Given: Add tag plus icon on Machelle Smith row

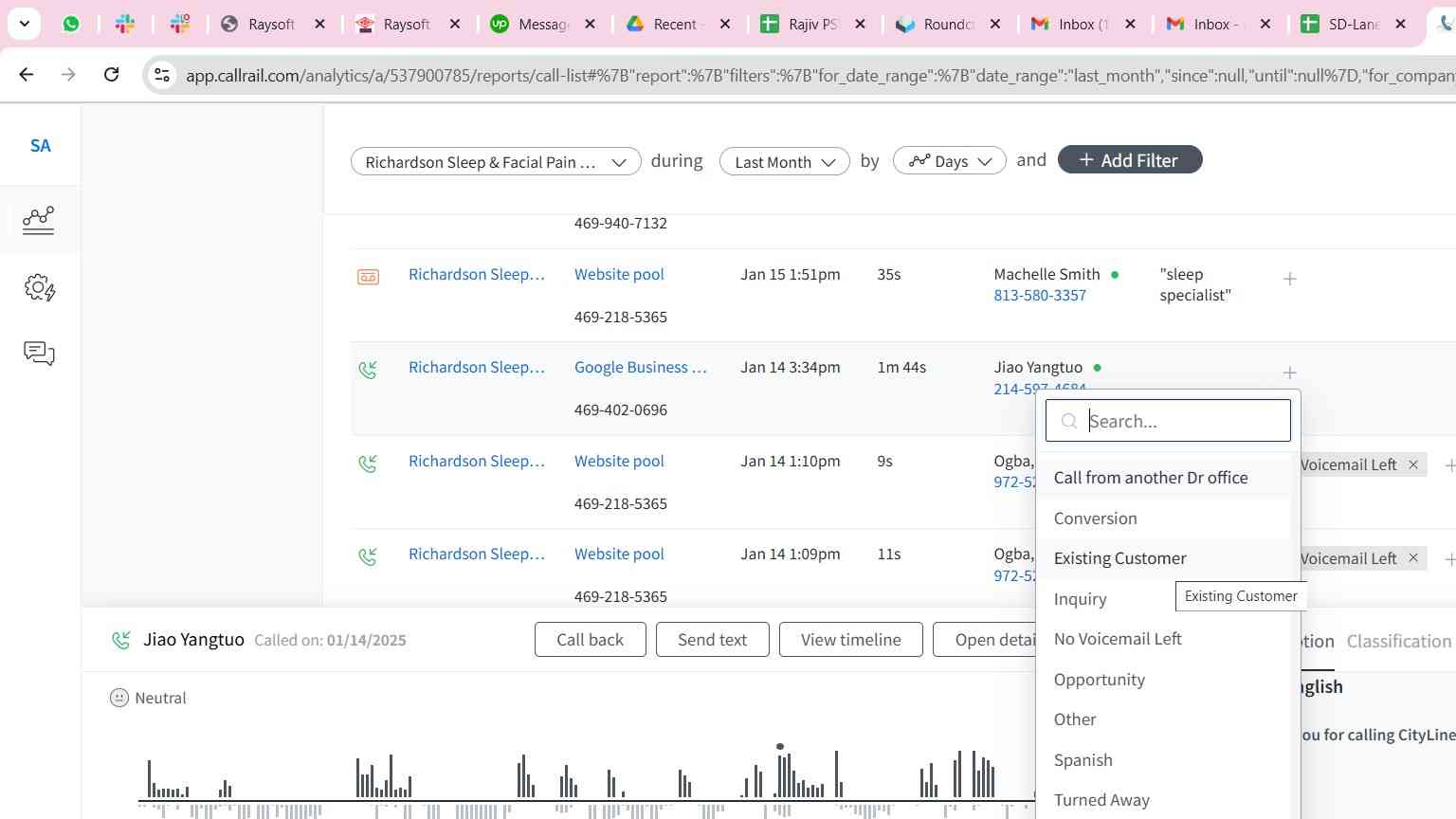Looking at the screenshot, I should (1289, 279).
